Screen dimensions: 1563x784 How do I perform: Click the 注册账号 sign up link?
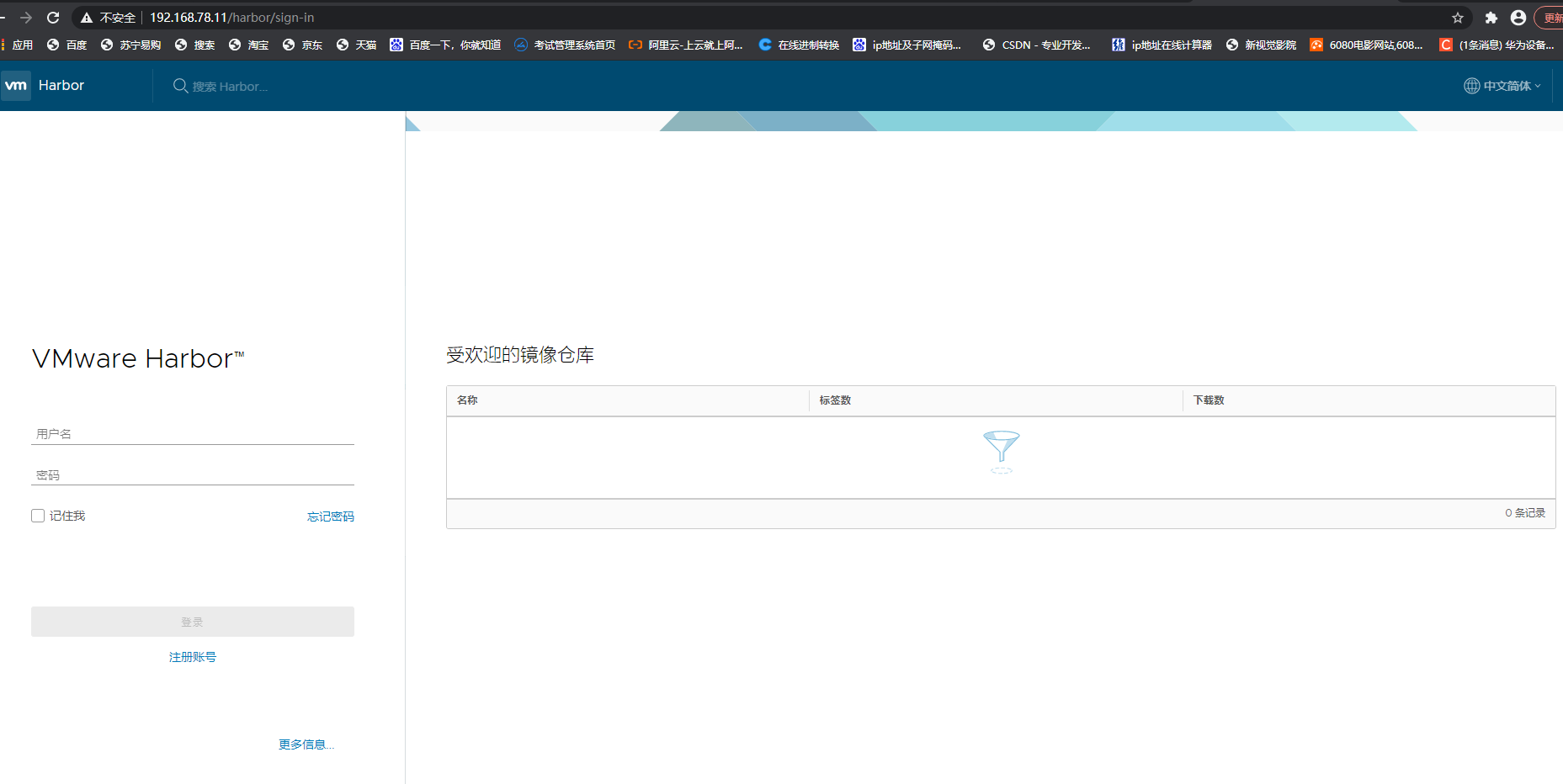click(193, 657)
